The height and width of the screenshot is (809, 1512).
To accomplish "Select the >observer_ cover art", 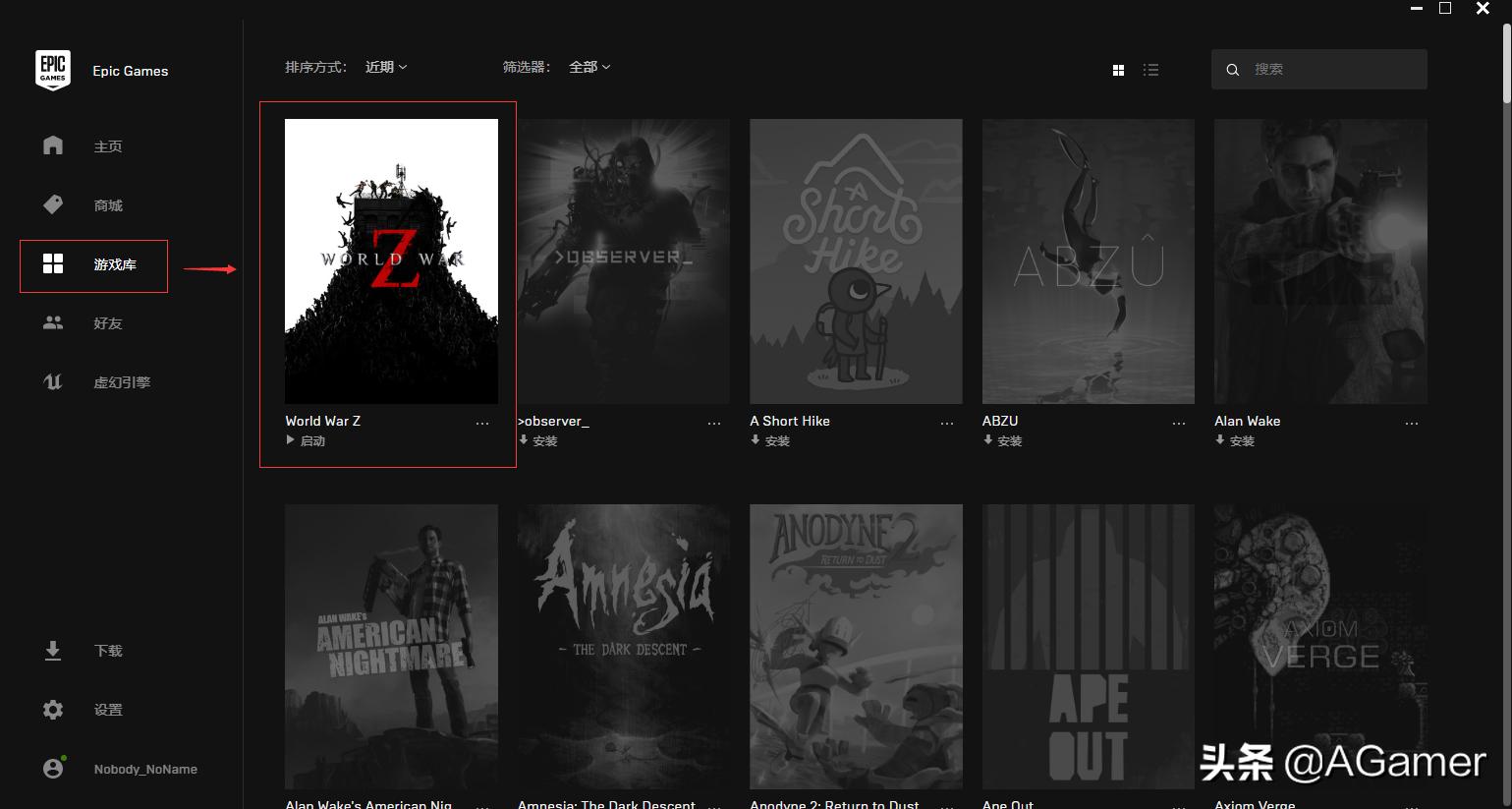I will tap(624, 261).
